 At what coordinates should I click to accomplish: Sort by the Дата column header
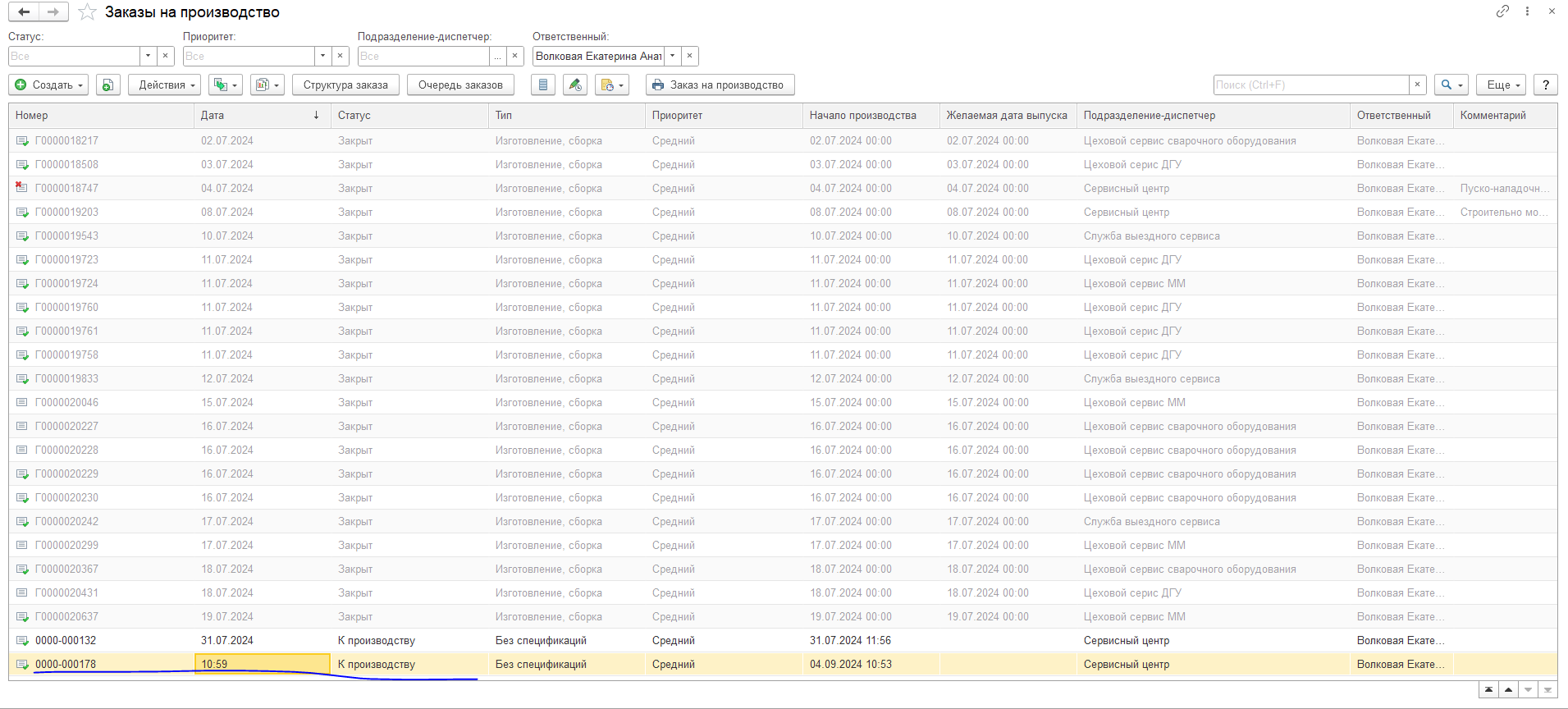[x=263, y=116]
